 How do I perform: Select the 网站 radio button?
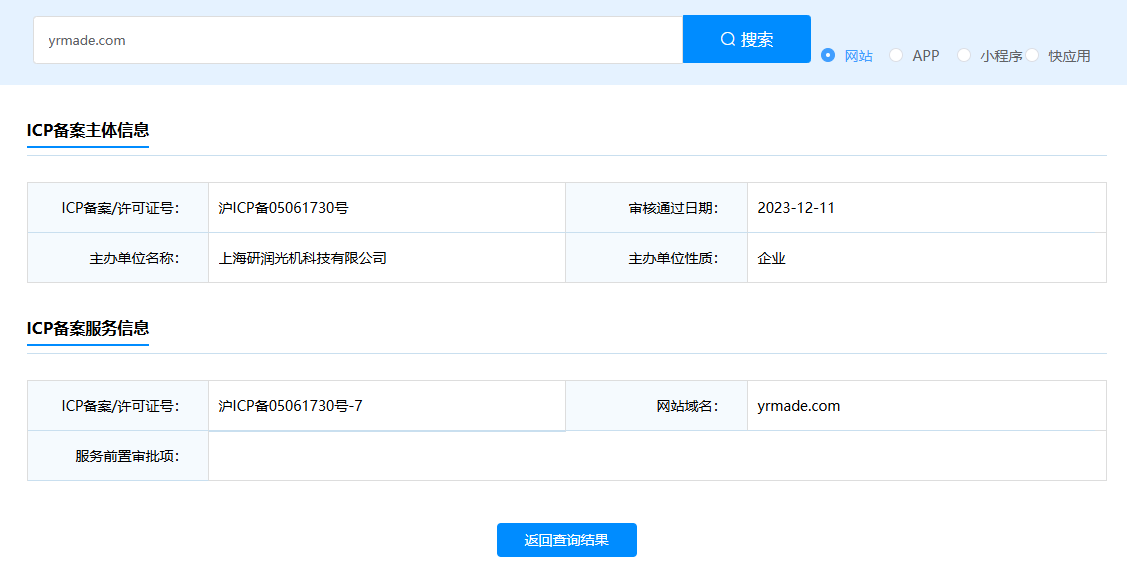point(828,55)
